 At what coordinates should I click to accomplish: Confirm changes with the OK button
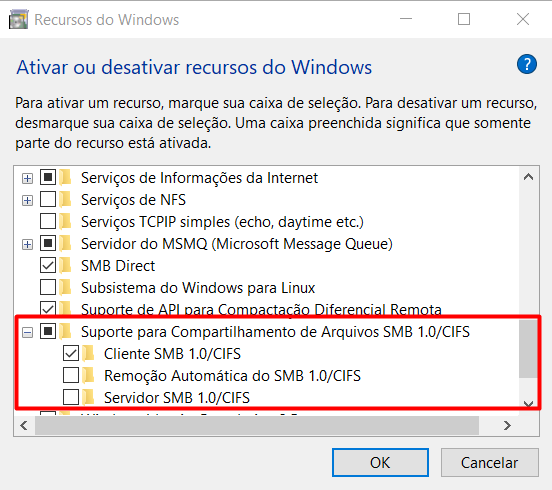click(x=380, y=463)
